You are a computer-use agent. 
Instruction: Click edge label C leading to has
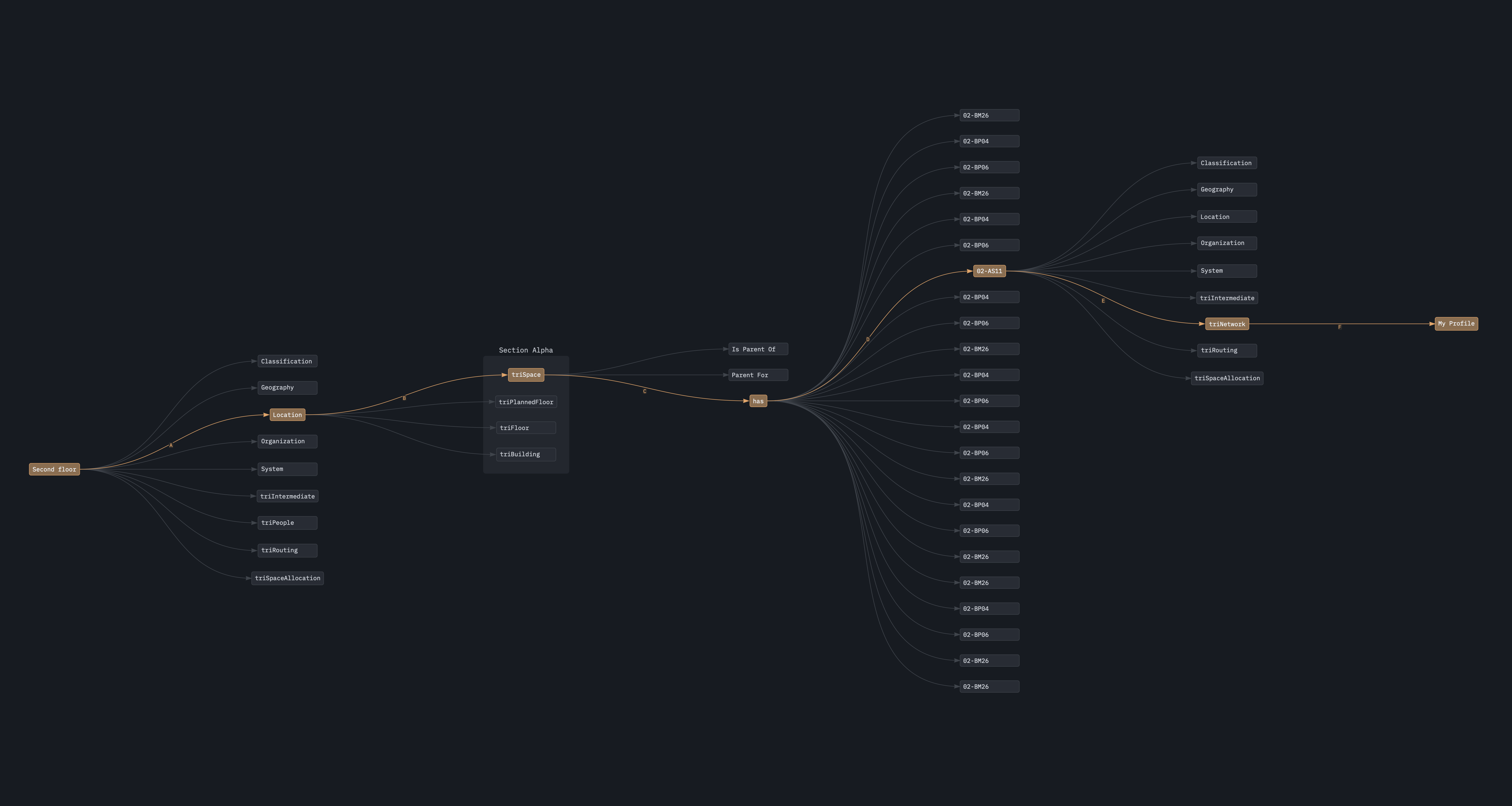(644, 391)
